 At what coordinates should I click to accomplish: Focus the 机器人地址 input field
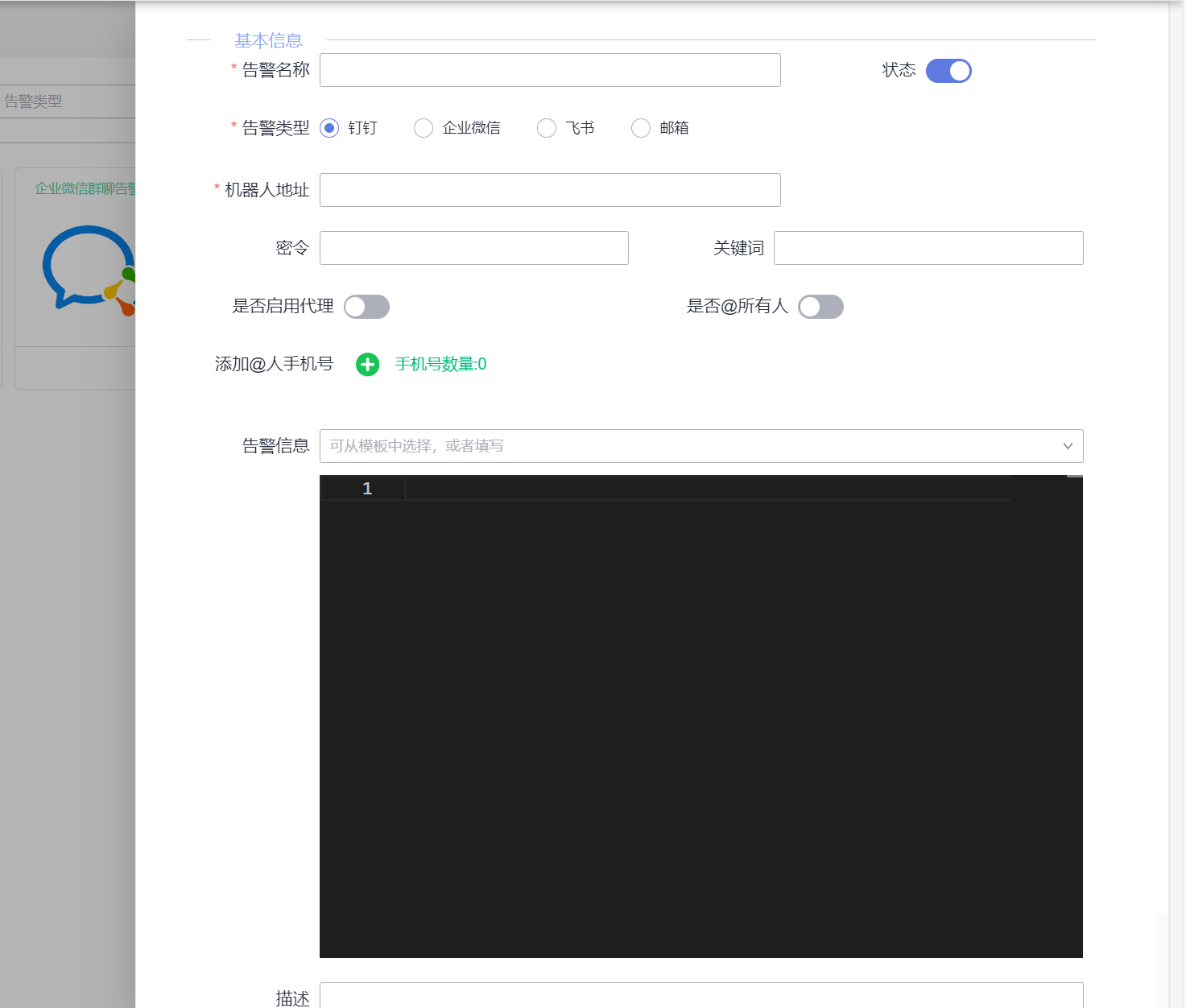[550, 190]
